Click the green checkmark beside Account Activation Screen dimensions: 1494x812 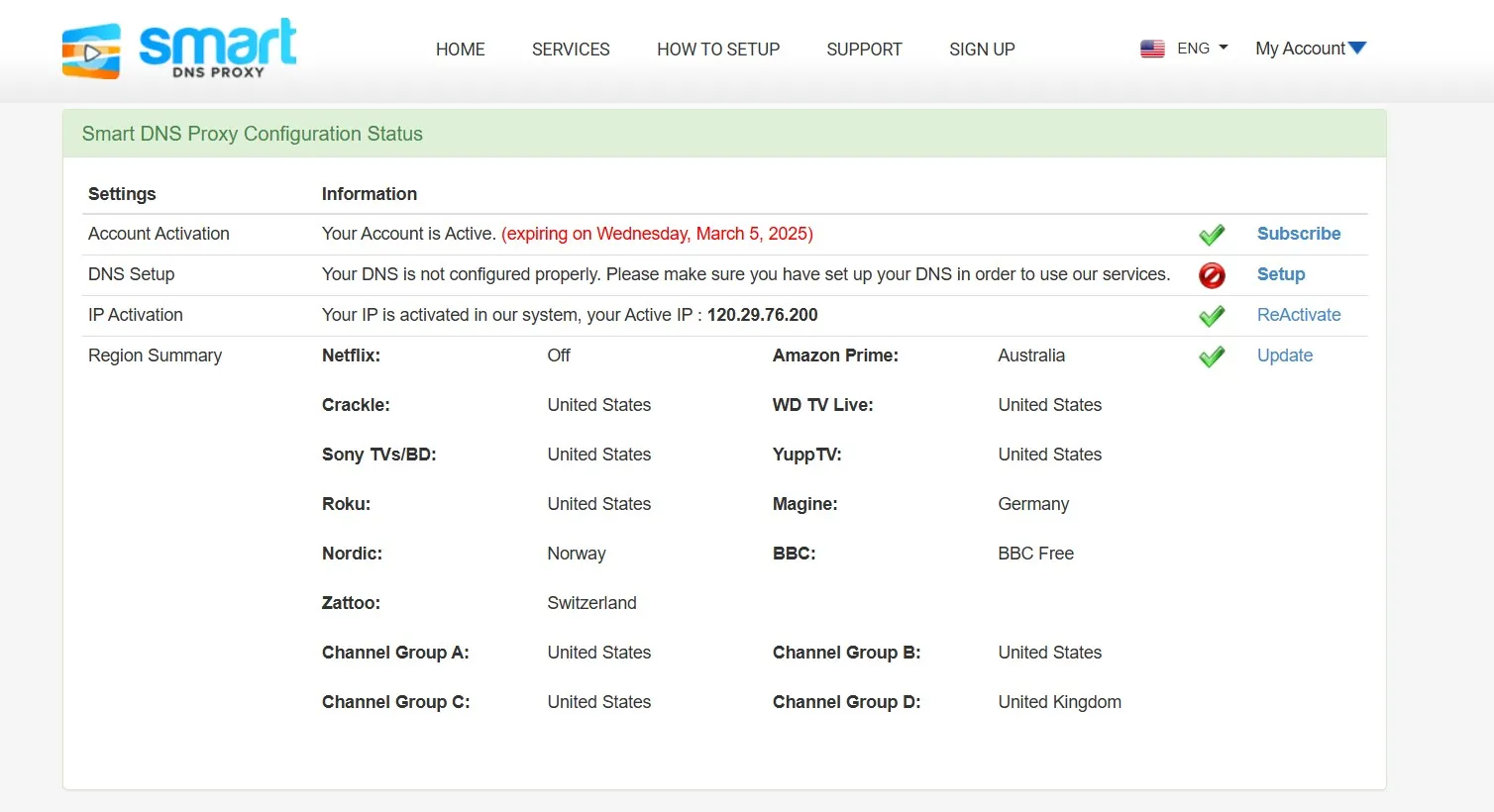1212,234
